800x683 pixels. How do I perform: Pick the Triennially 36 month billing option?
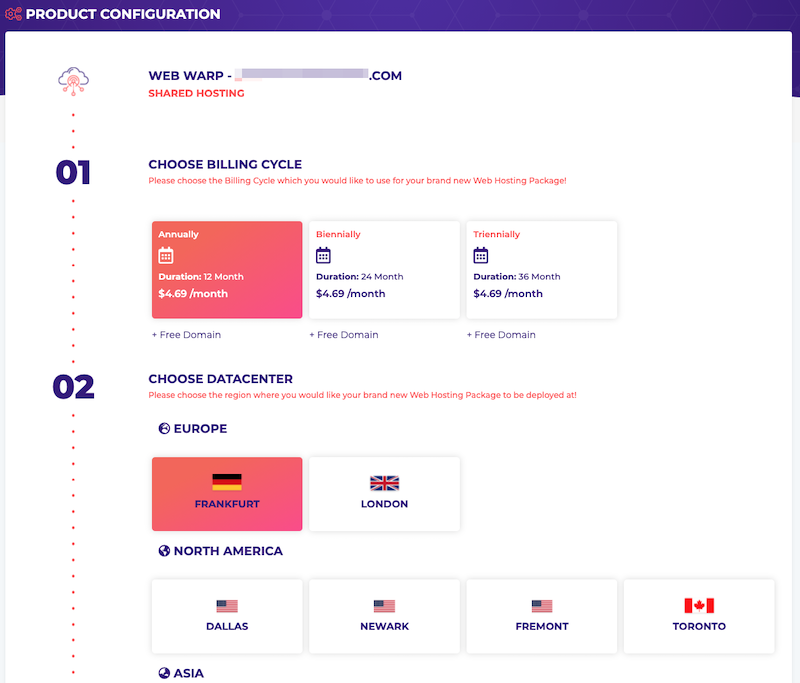tap(542, 270)
